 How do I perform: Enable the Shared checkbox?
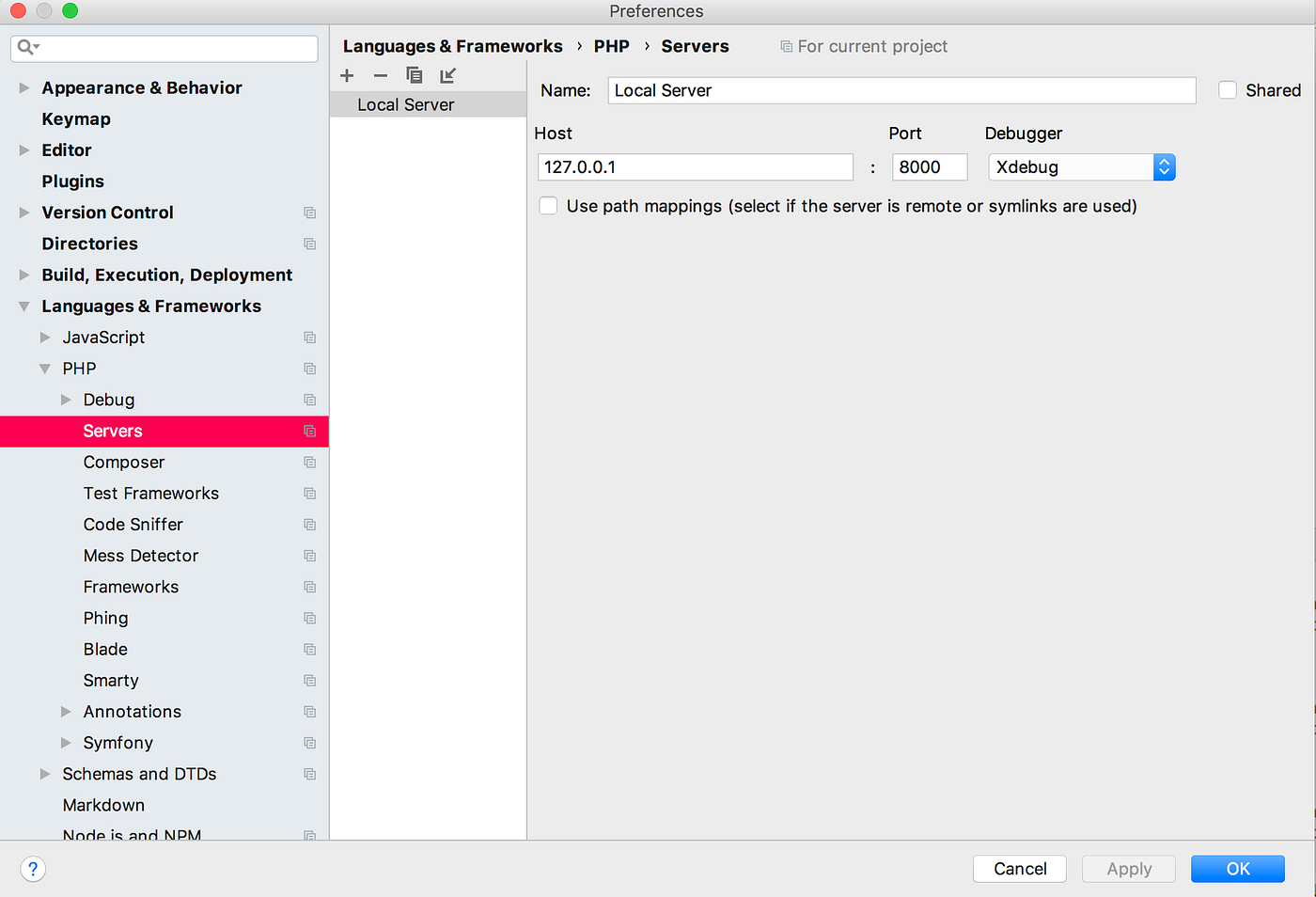[1228, 90]
